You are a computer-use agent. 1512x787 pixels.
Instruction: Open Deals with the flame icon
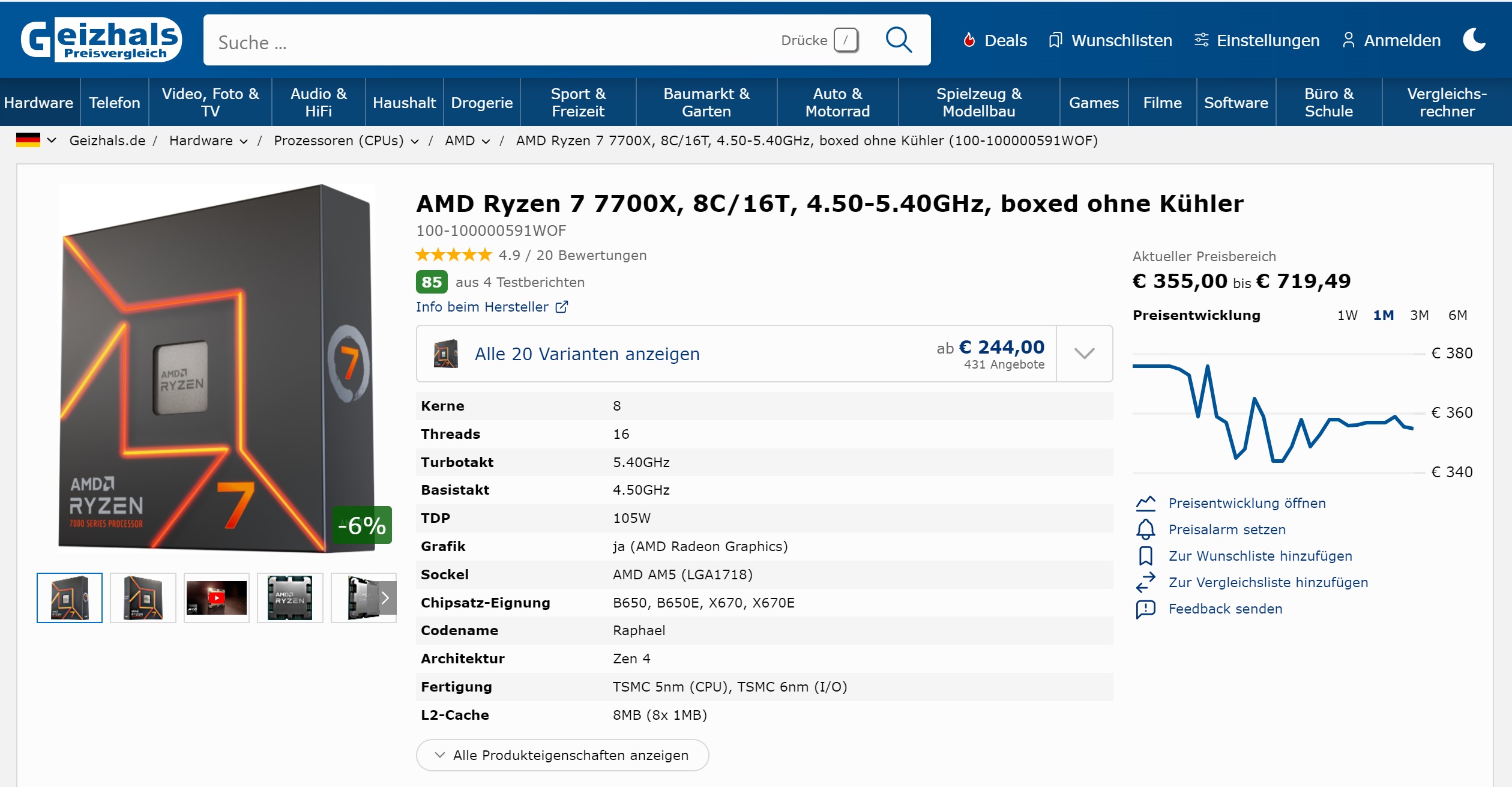tap(969, 40)
